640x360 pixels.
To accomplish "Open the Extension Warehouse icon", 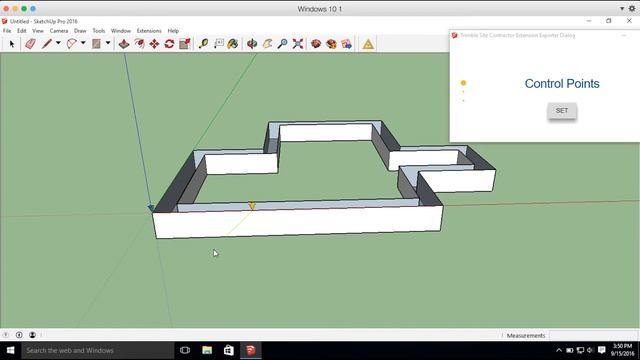I will click(331, 44).
